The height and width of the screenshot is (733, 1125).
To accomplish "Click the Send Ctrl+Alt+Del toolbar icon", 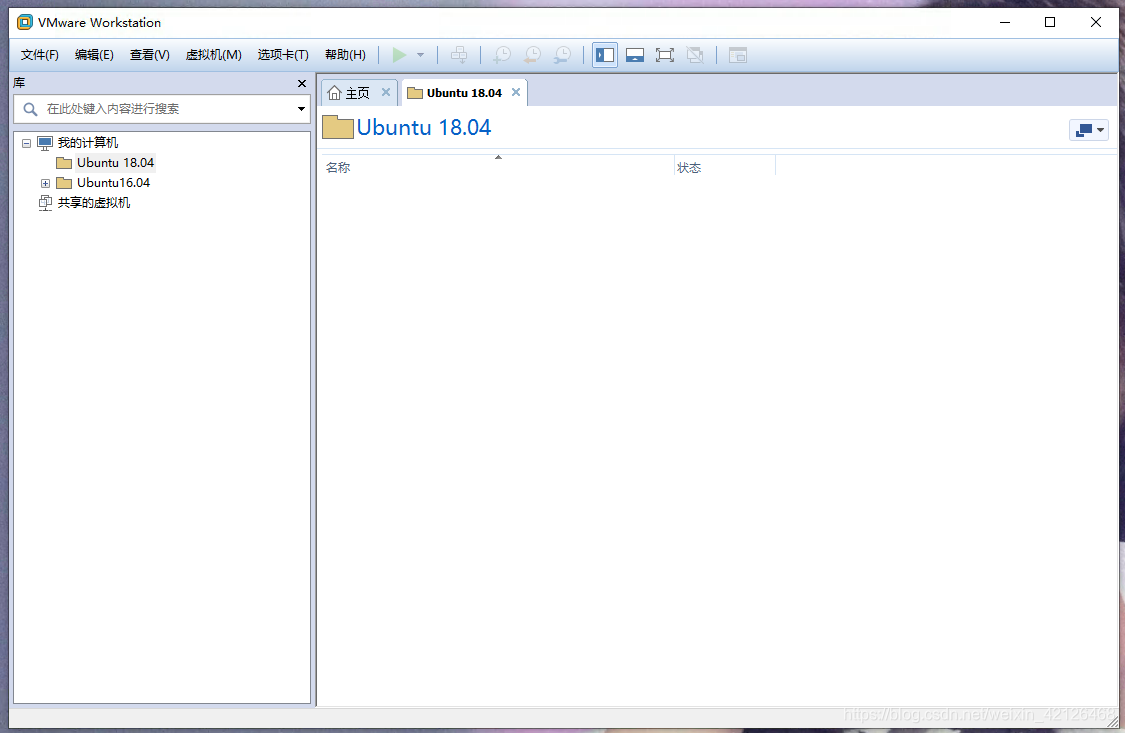I will click(458, 55).
